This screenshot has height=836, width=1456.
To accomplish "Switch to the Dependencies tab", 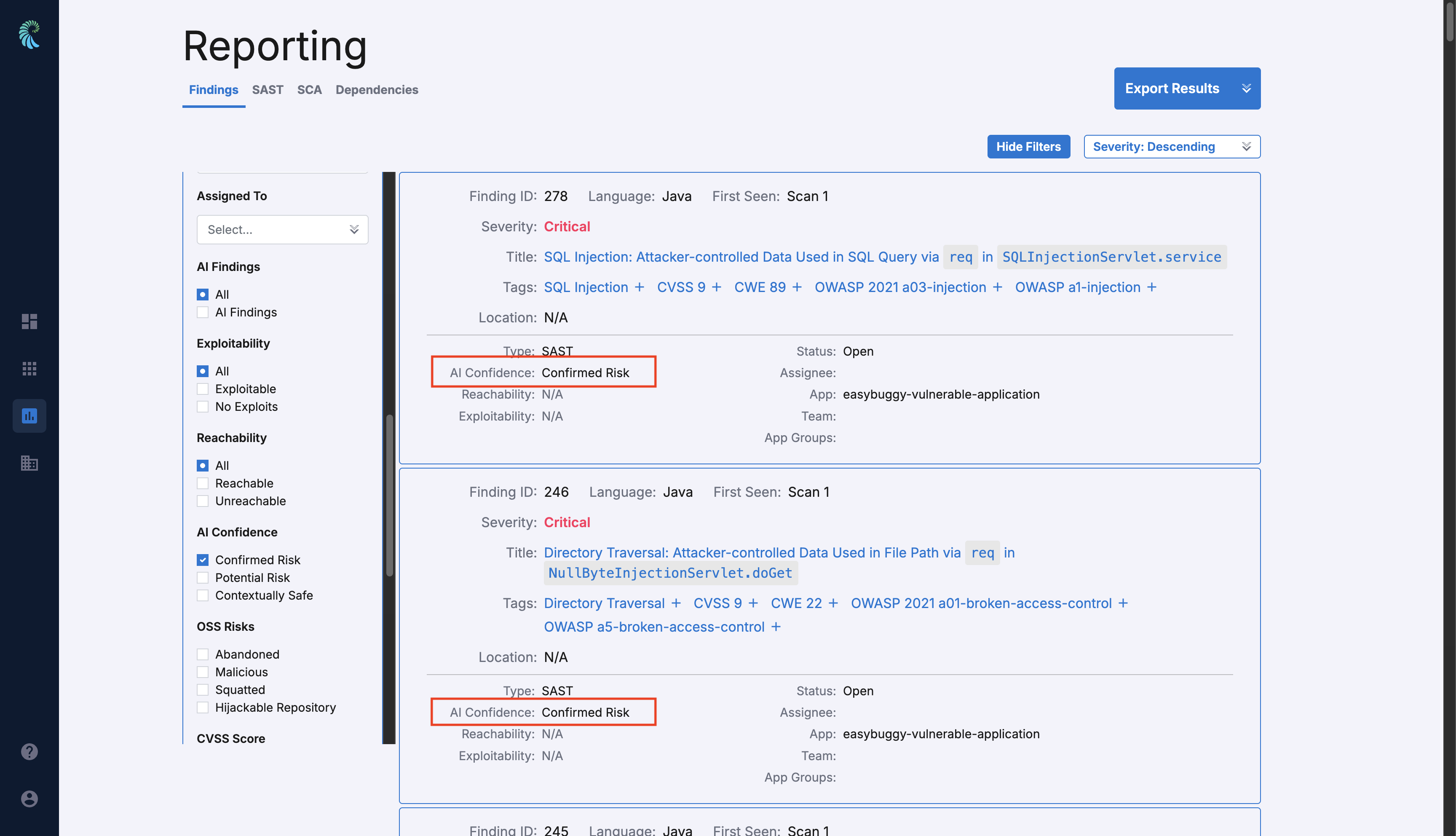I will point(377,90).
